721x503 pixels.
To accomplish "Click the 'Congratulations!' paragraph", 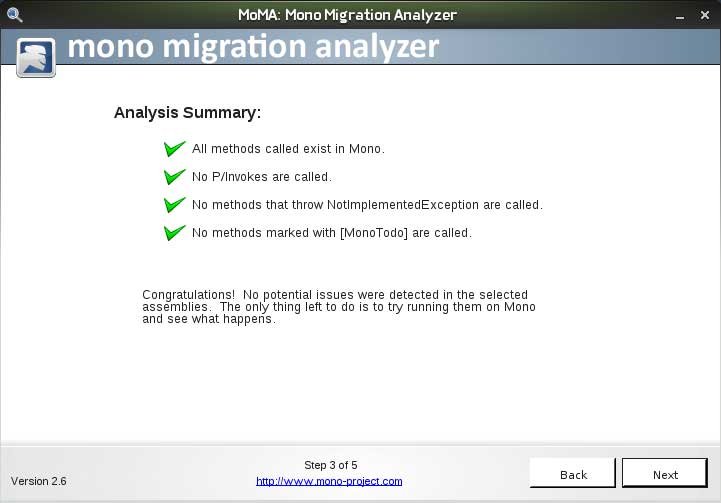I will tap(339, 307).
